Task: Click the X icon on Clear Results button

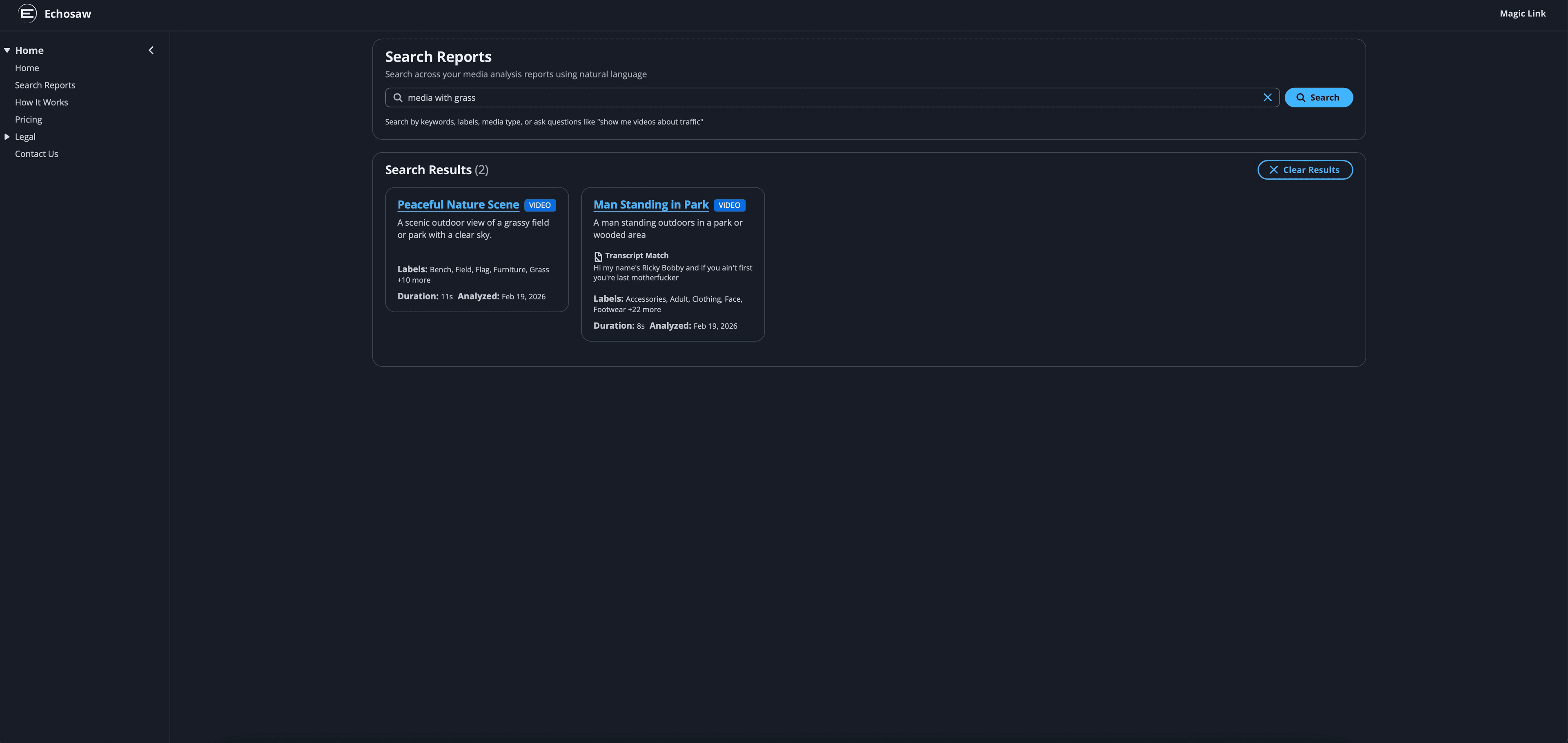Action: click(x=1274, y=170)
